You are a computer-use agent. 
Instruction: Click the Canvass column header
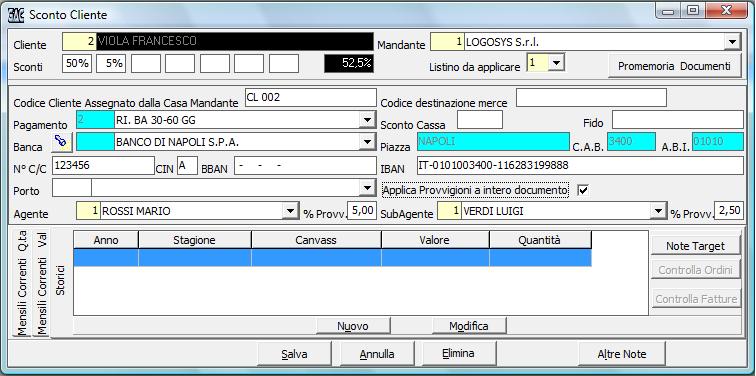(316, 240)
